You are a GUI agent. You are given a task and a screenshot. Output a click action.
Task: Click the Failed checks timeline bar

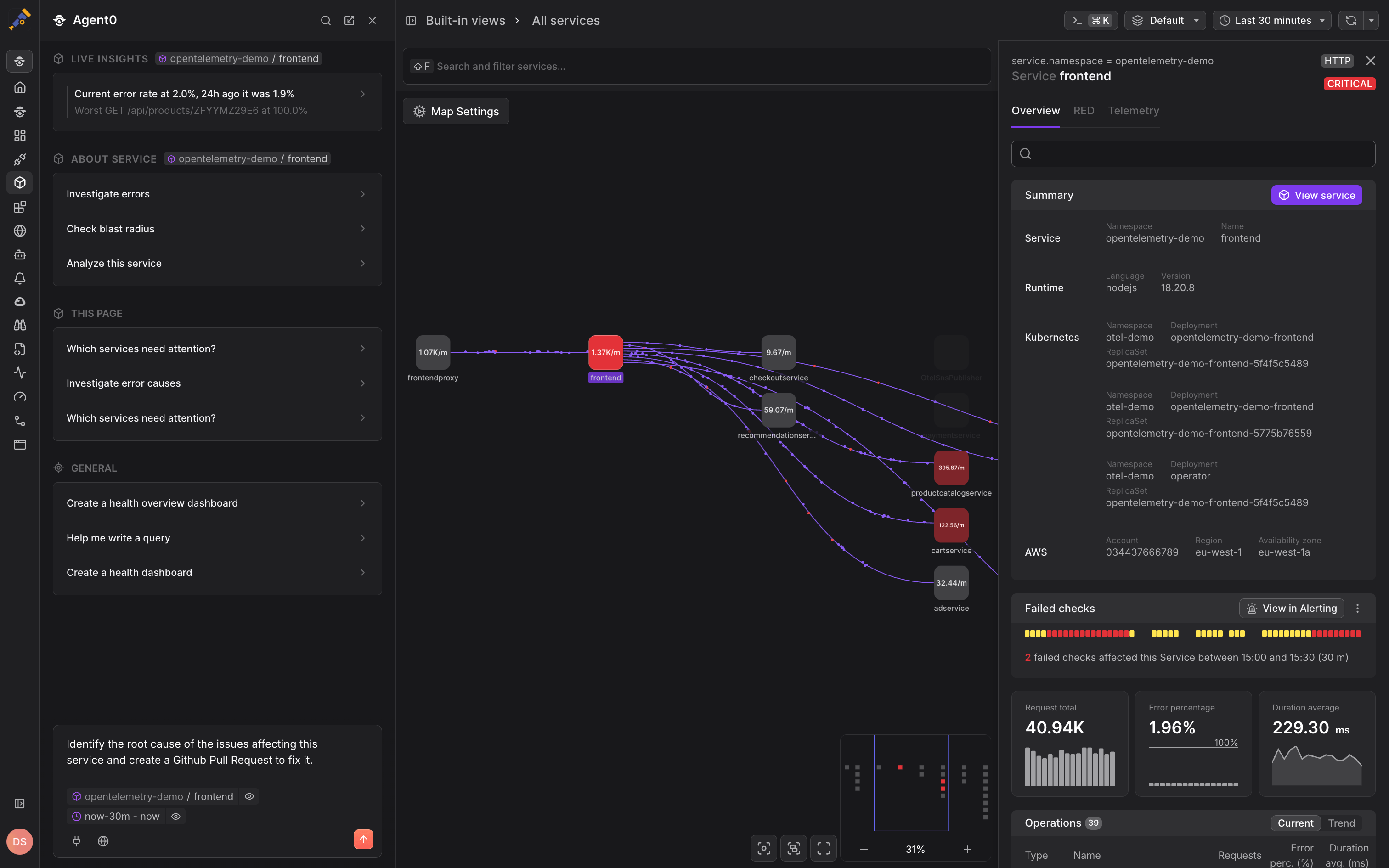tap(1193, 634)
